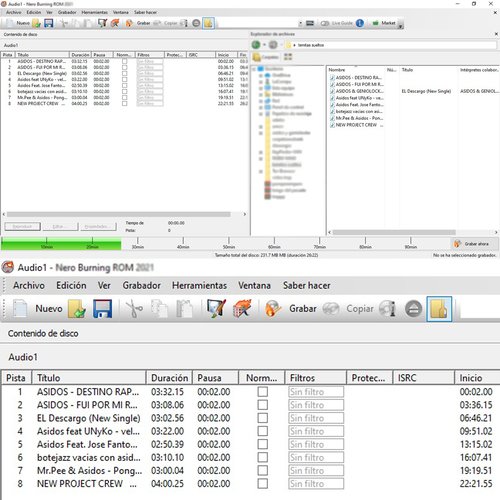Click the Editar... button under the track list

(x=60, y=226)
